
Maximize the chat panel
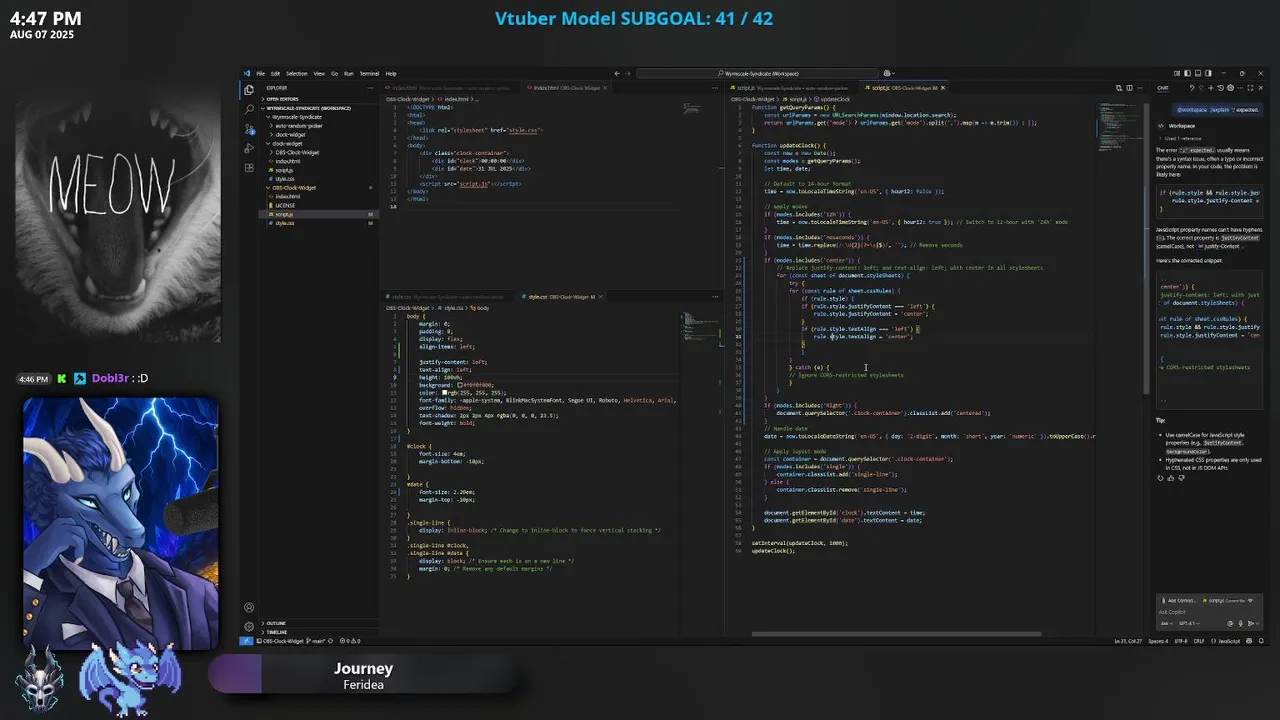(1251, 88)
